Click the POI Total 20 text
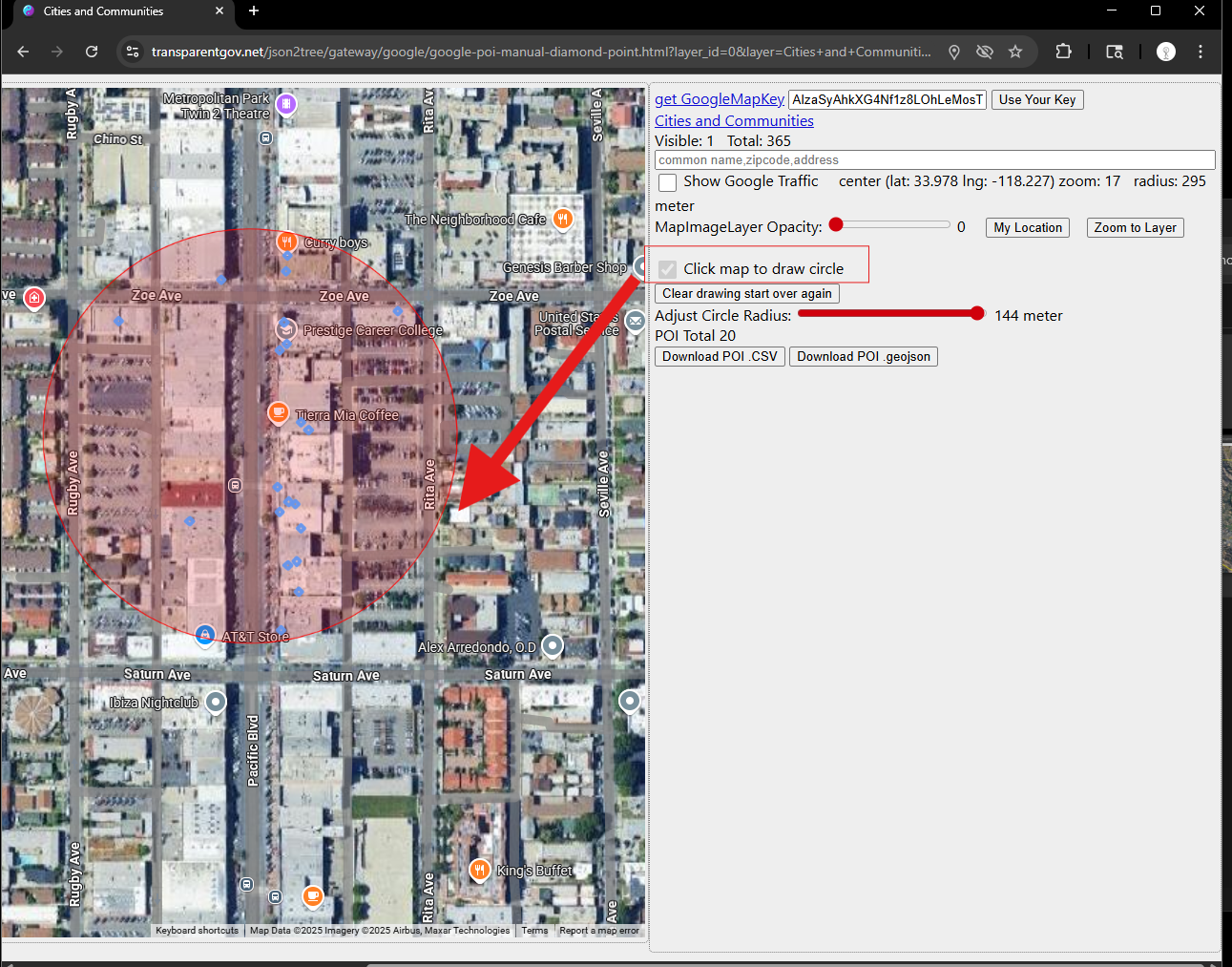Image resolution: width=1232 pixels, height=967 pixels. pyautogui.click(x=696, y=336)
